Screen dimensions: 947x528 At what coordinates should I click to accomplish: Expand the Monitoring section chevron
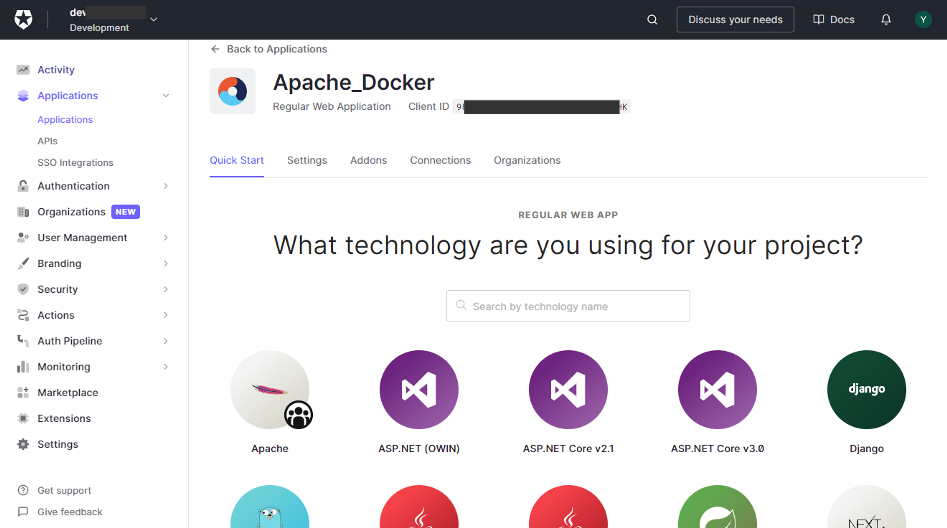[x=166, y=367]
